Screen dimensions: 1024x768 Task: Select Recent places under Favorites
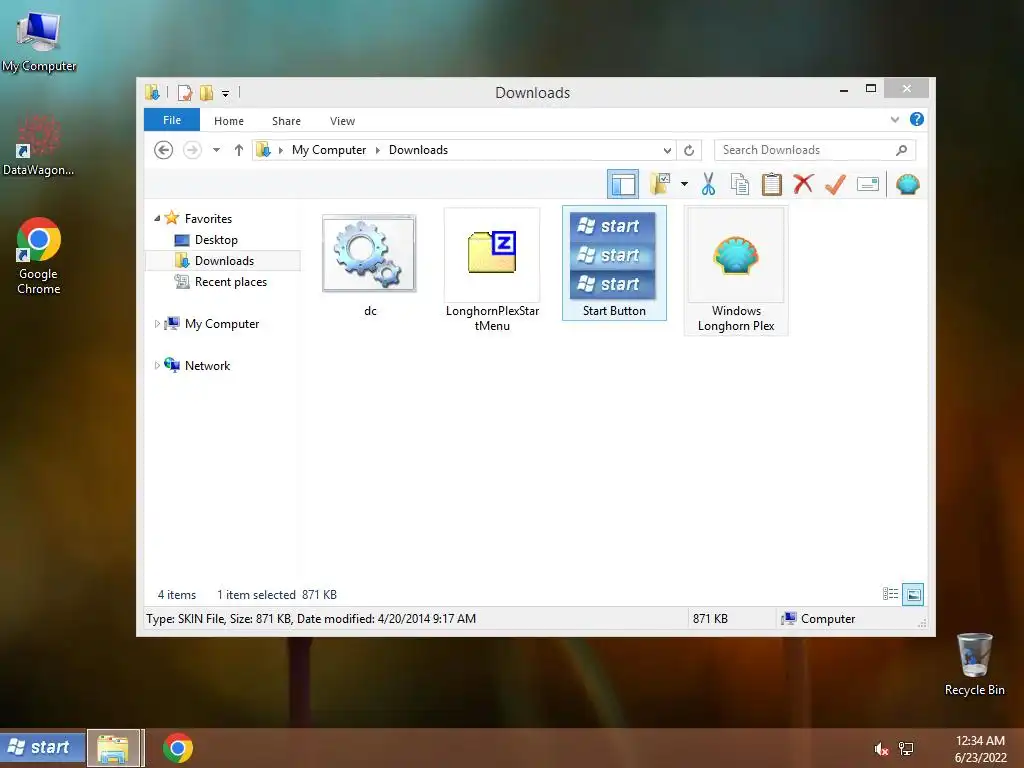(231, 281)
